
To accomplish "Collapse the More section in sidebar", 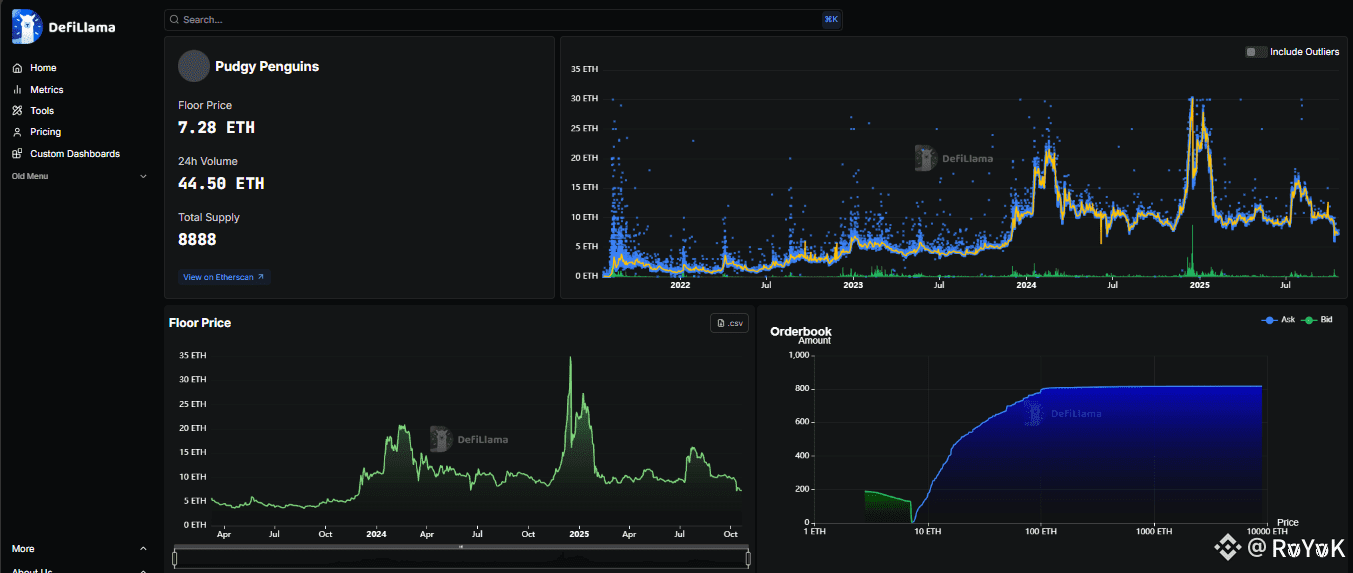I will pos(143,549).
